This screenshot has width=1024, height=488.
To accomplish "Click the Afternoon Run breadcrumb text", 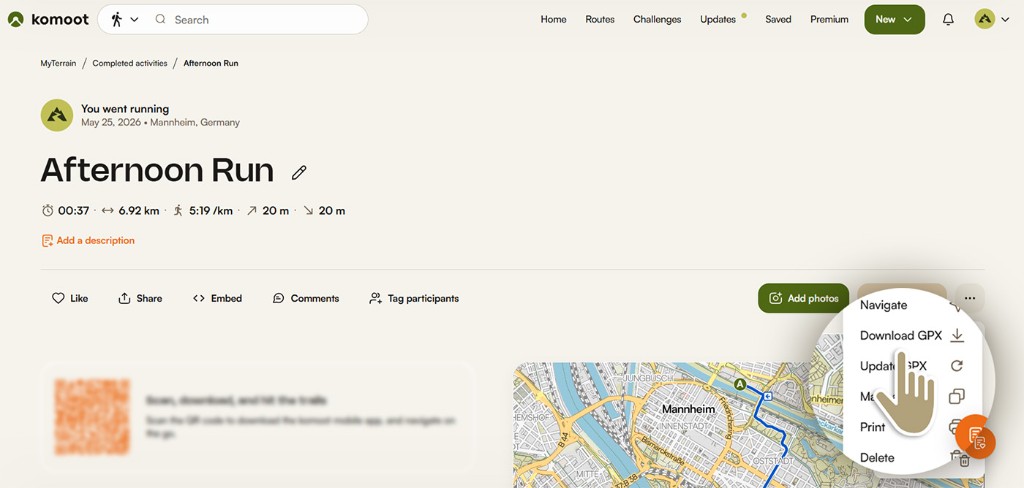I will click(x=211, y=63).
